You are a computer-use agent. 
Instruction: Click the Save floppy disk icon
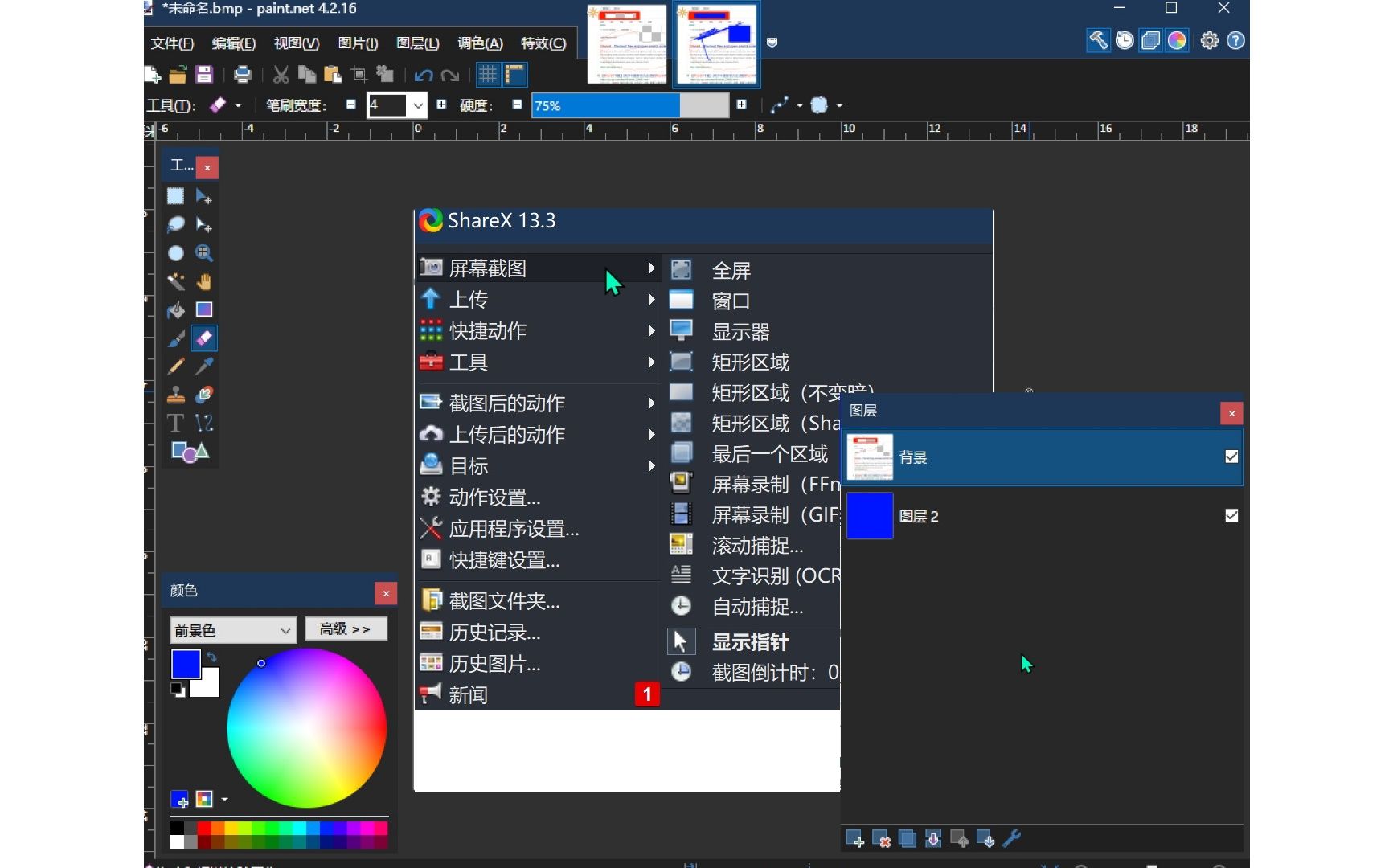[x=204, y=75]
